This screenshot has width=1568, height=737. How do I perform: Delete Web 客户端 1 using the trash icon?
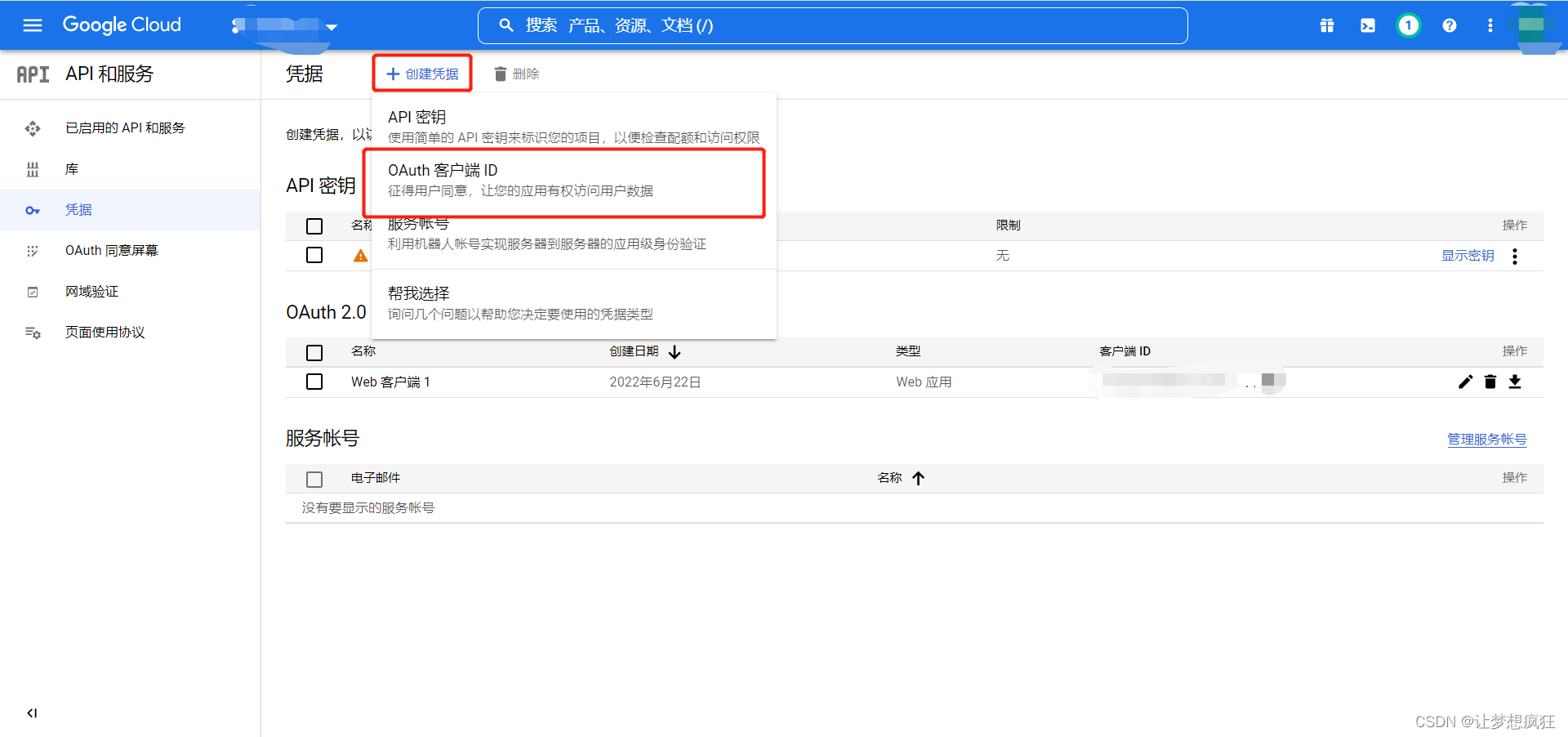click(1490, 382)
